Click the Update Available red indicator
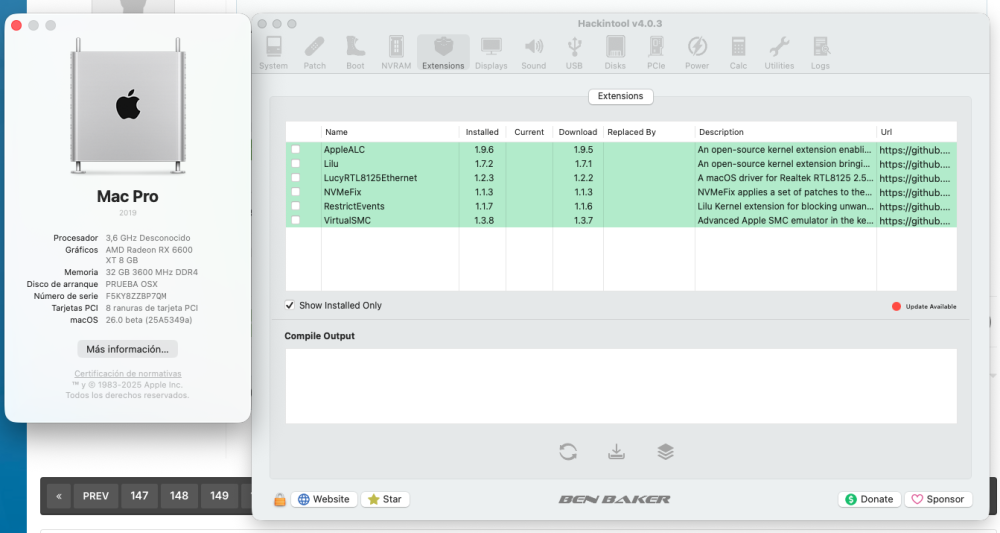Screen dimensions: 1000x533 [896, 307]
